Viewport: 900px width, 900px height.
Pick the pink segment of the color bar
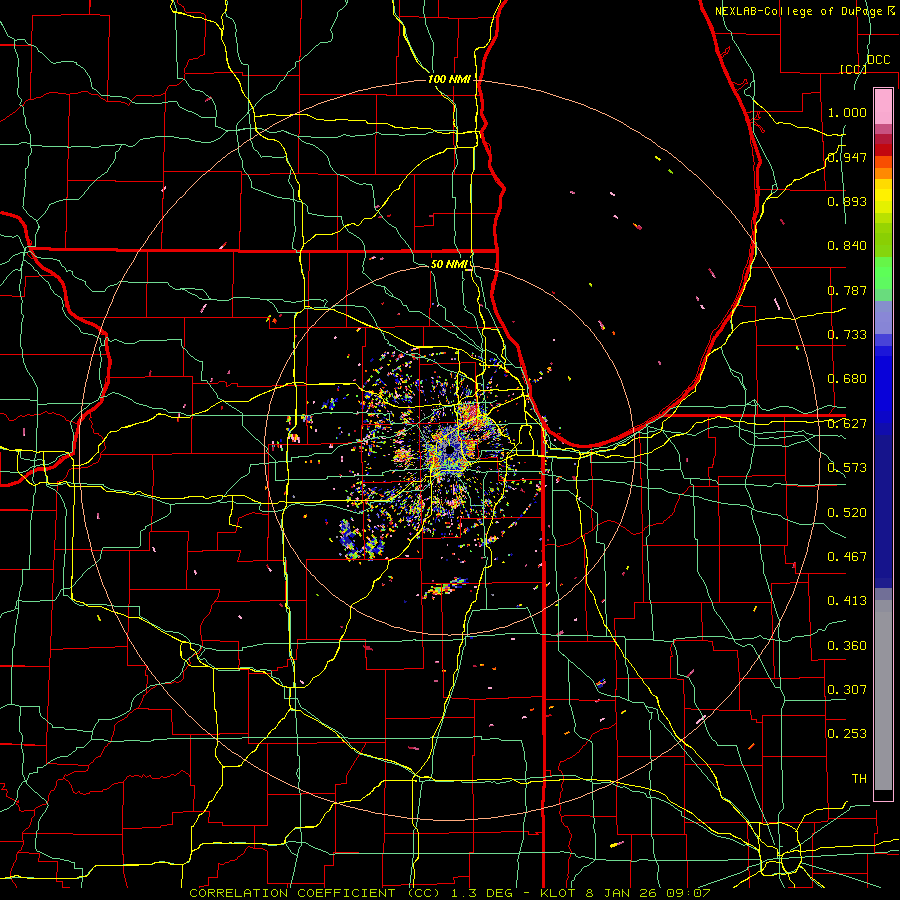pyautogui.click(x=883, y=107)
